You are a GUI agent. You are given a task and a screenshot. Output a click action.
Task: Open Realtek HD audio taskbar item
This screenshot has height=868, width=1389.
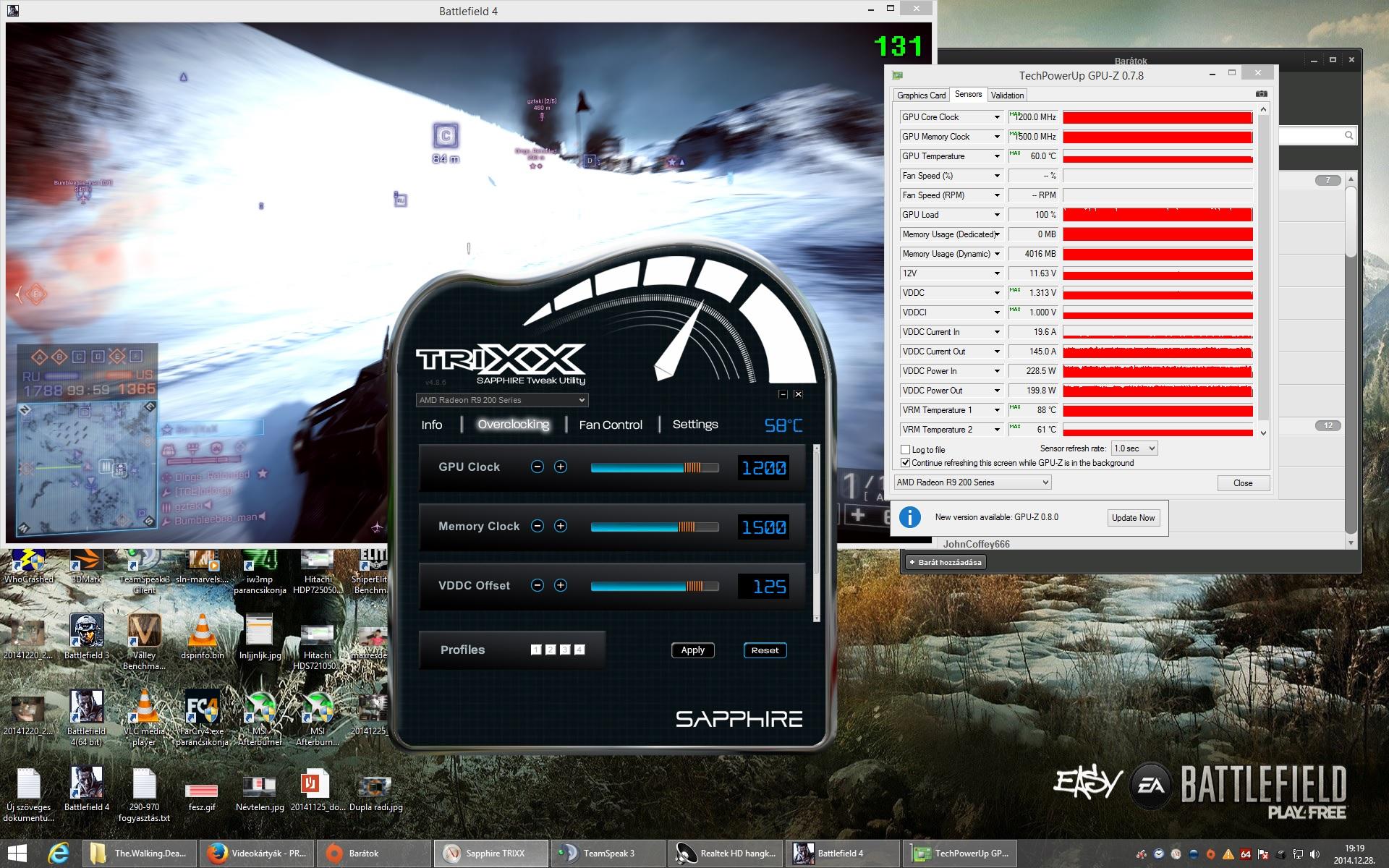pos(726,854)
